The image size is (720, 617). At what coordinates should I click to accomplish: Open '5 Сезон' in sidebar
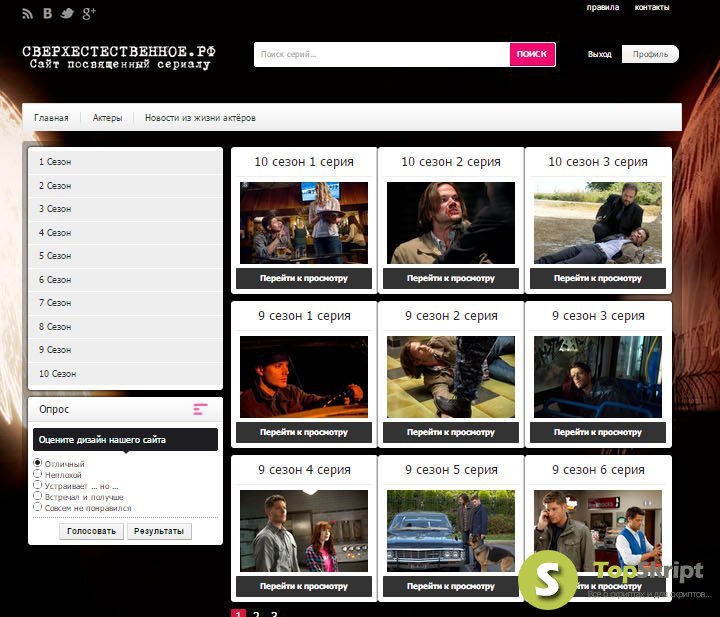[x=125, y=256]
